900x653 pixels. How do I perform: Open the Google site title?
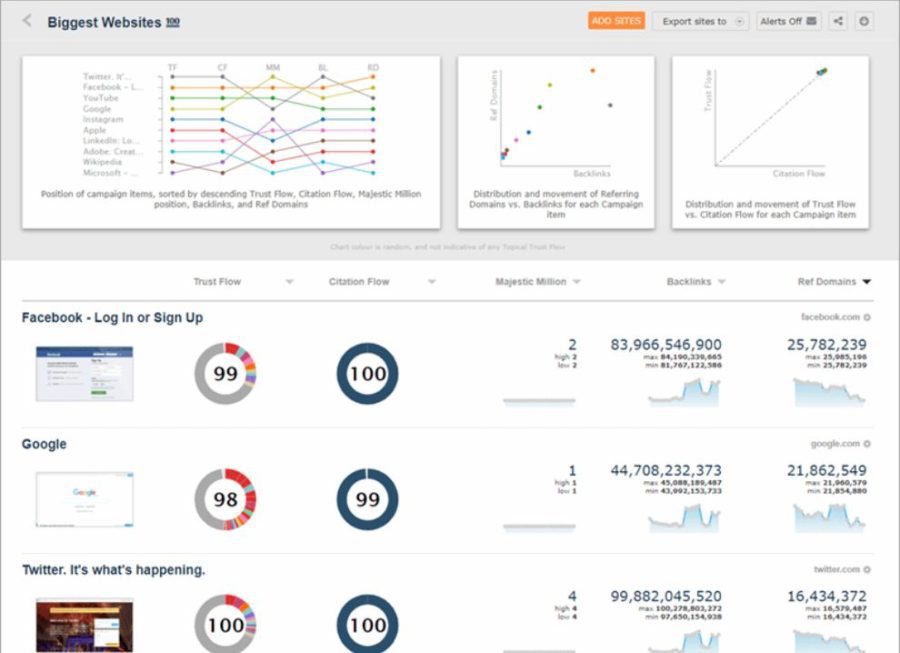point(44,444)
